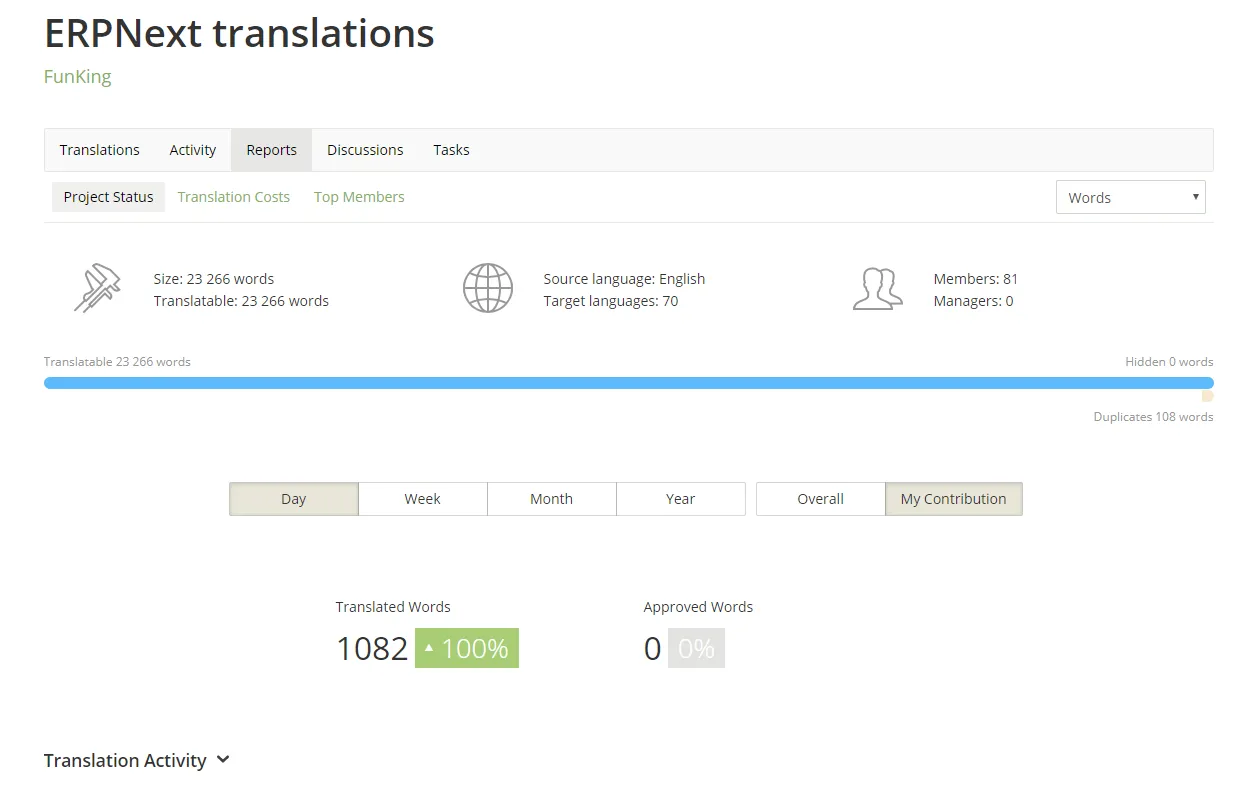The image size is (1241, 794).
Task: Click the Members: 81 text
Action: click(x=976, y=279)
